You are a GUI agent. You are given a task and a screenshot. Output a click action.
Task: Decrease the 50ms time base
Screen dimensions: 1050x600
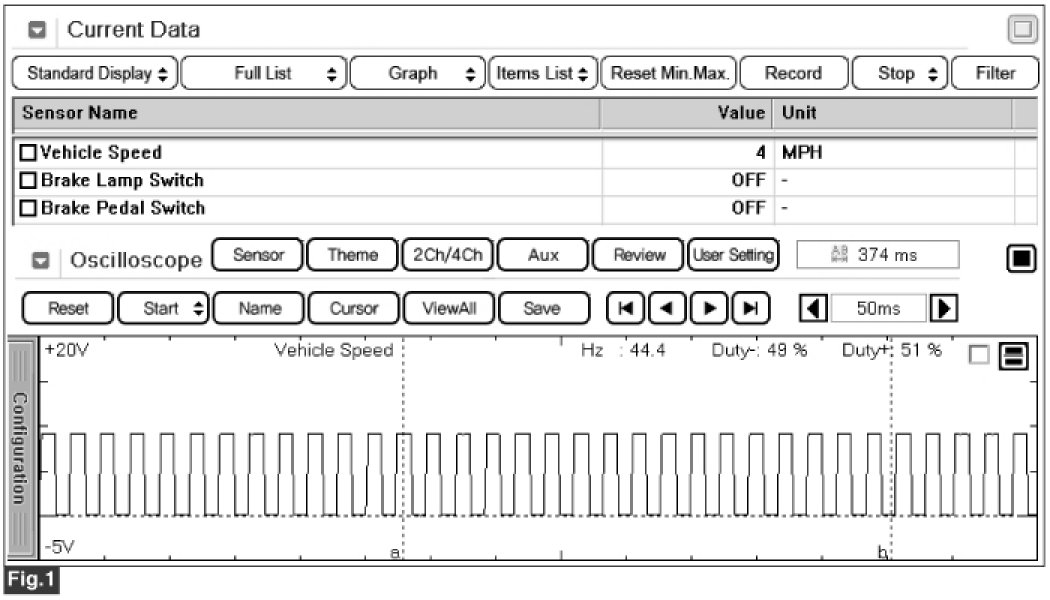click(x=813, y=309)
